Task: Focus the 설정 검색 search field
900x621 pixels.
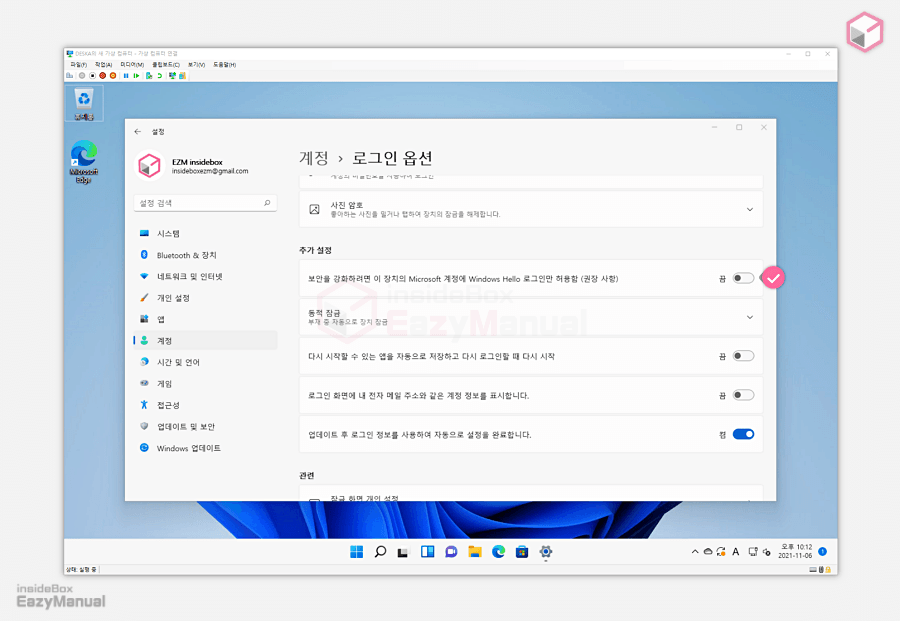Action: (205, 203)
